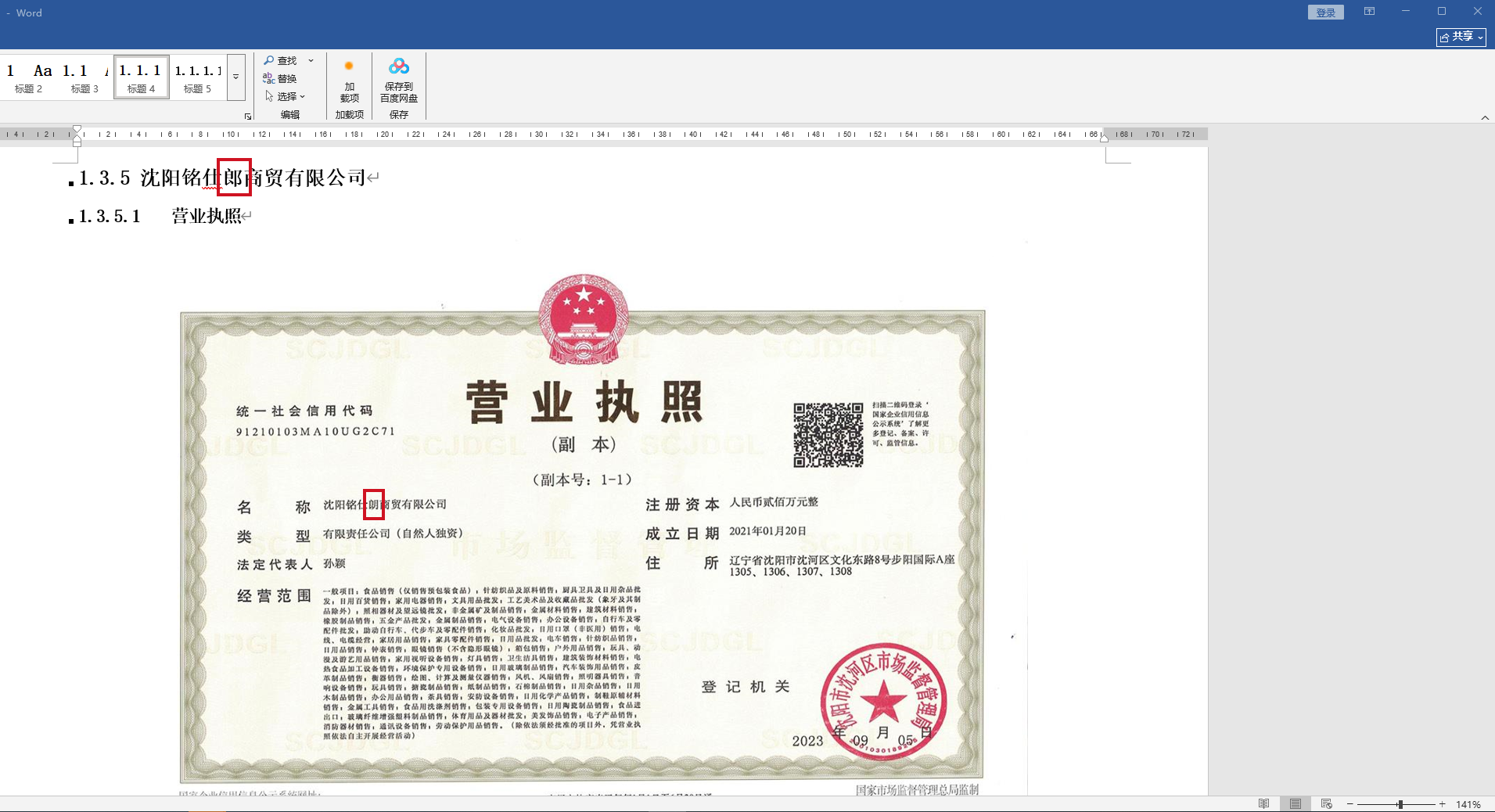Image resolution: width=1495 pixels, height=812 pixels.
Task: Collapse the ribbon with the chevron
Action: [x=1485, y=117]
